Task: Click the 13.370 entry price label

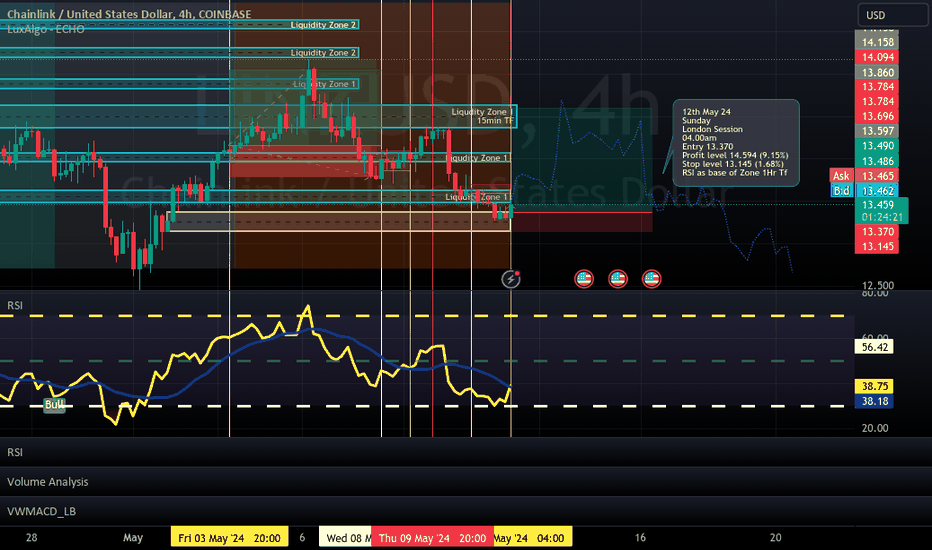Action: pos(877,231)
